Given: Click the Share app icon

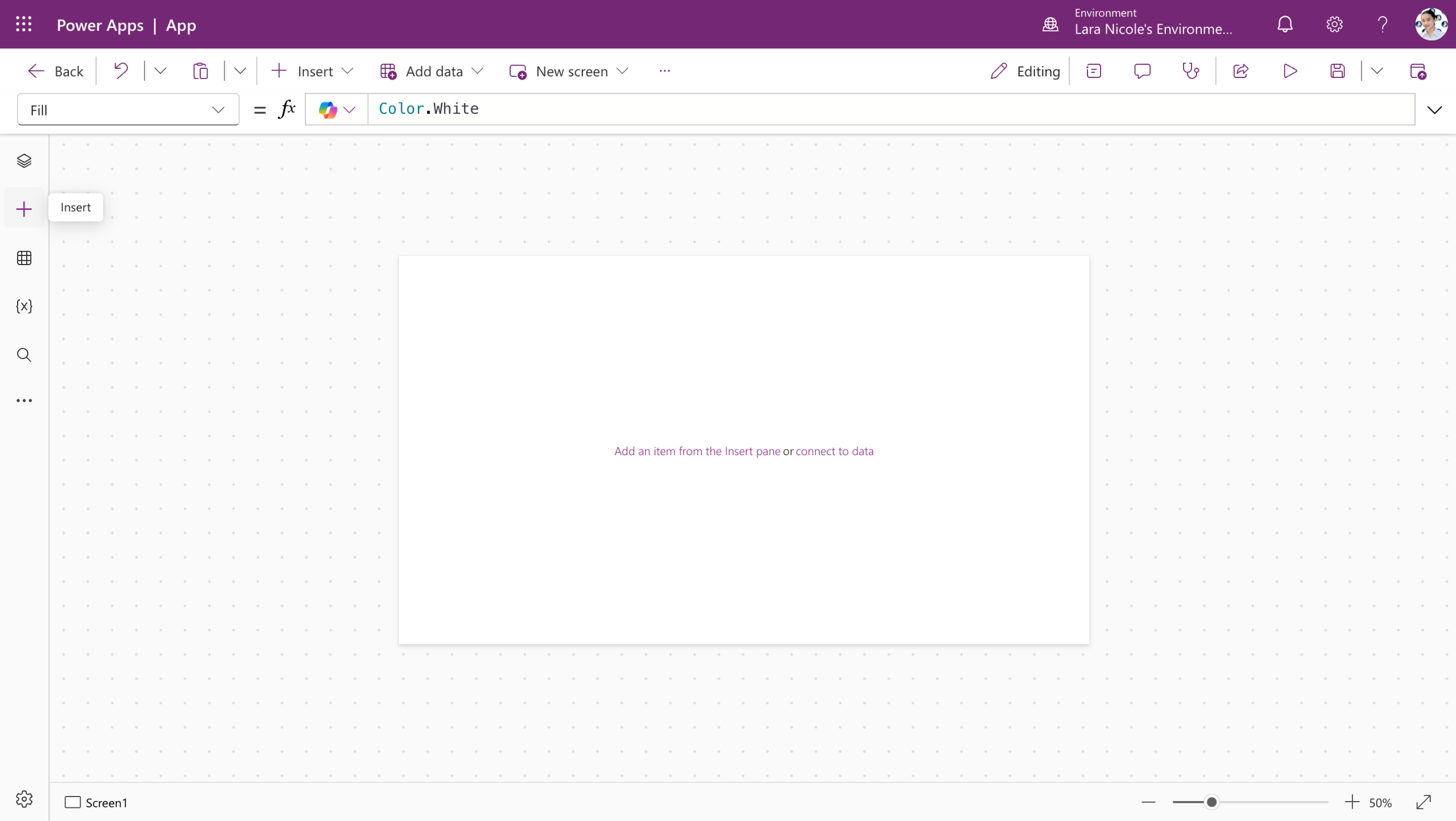Looking at the screenshot, I should 1240,71.
